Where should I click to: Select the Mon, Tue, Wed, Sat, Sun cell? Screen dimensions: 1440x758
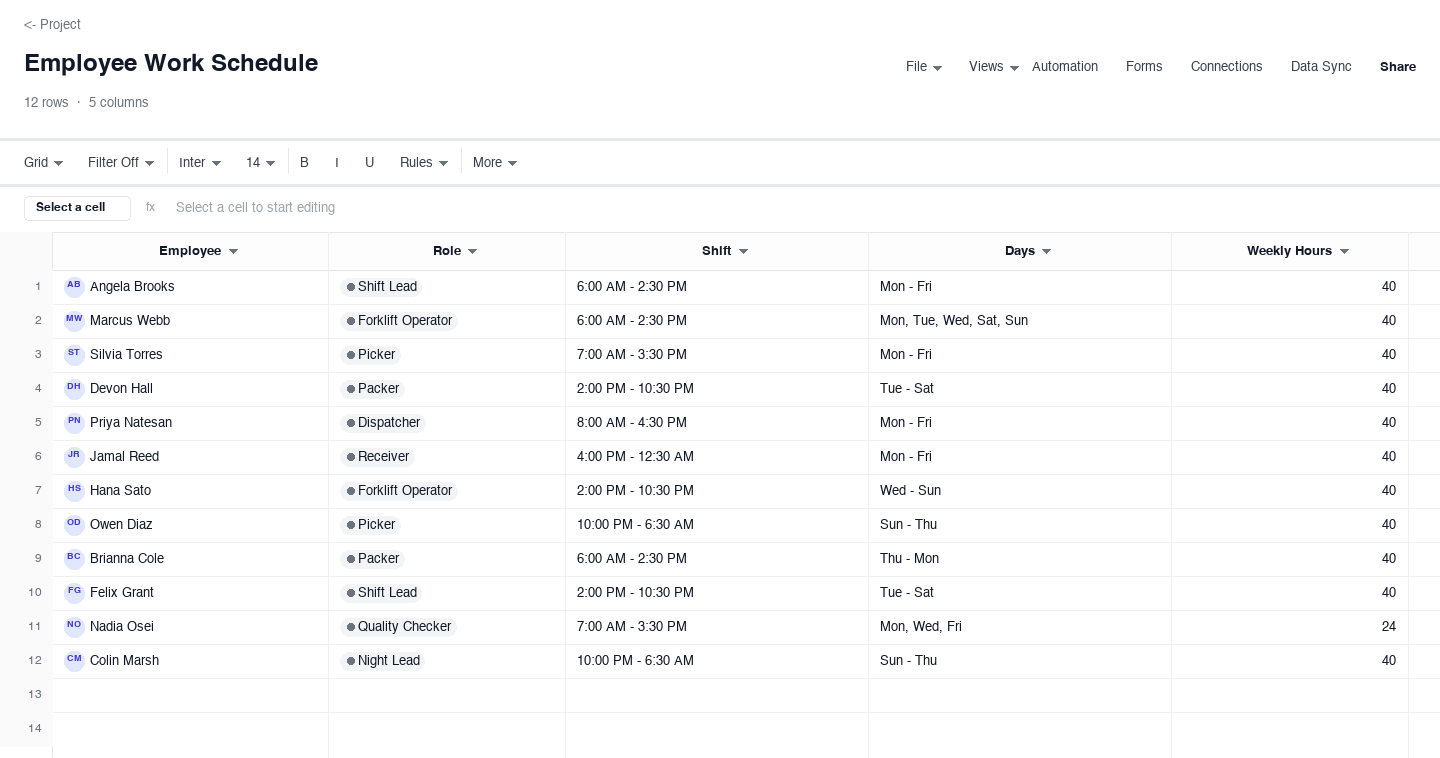pyautogui.click(x=1020, y=321)
